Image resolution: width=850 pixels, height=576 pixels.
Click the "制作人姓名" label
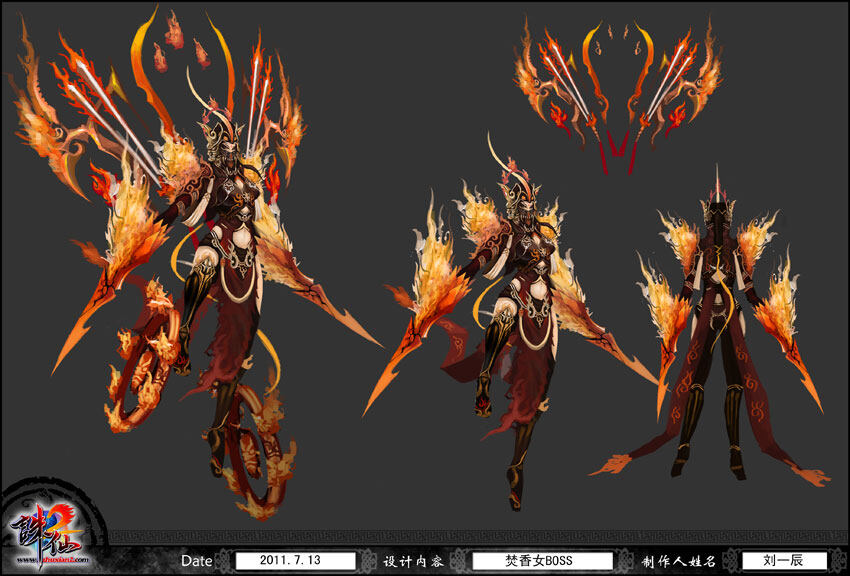pos(679,561)
